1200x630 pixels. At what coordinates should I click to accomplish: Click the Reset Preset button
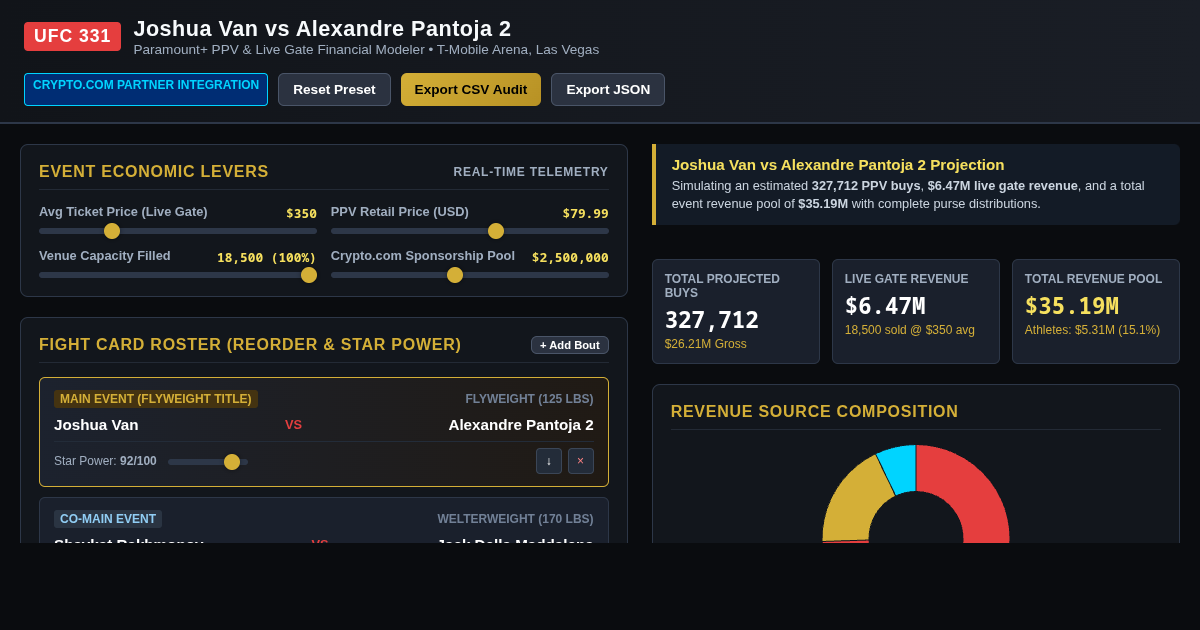tap(334, 89)
